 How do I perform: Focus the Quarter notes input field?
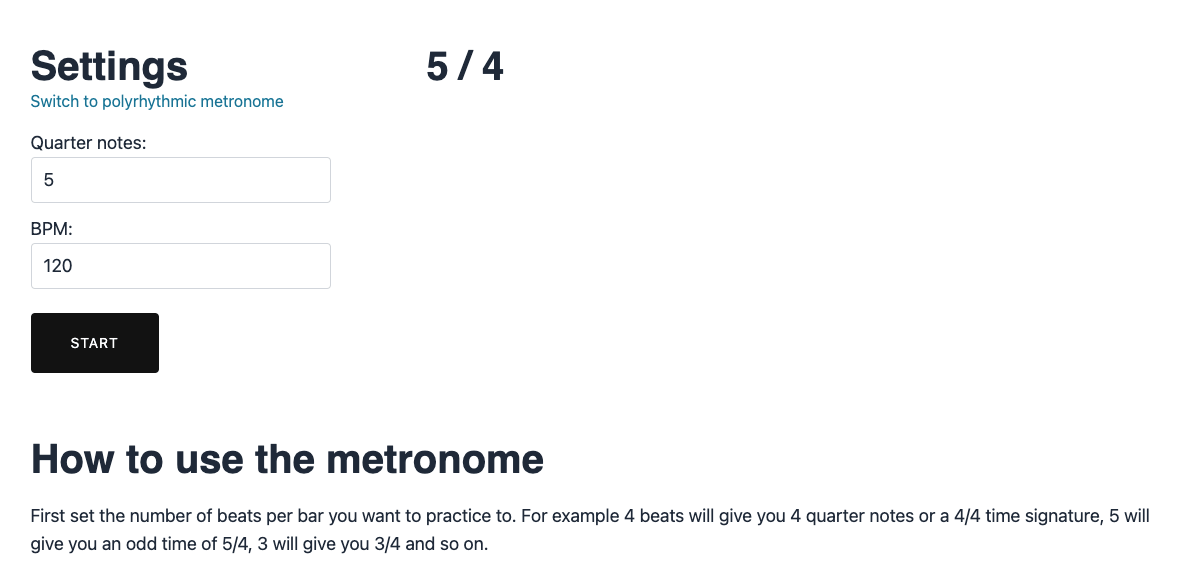click(180, 180)
